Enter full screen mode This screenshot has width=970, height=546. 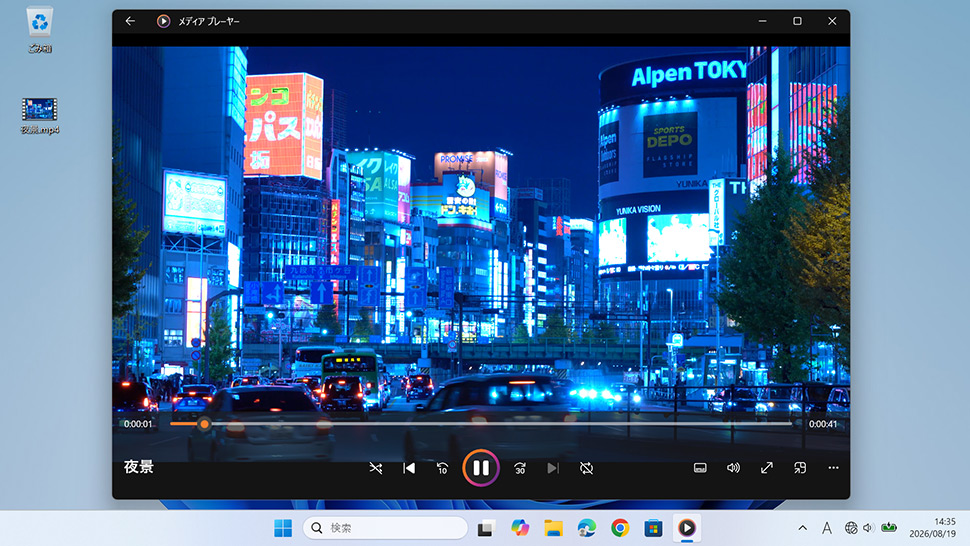pyautogui.click(x=766, y=468)
